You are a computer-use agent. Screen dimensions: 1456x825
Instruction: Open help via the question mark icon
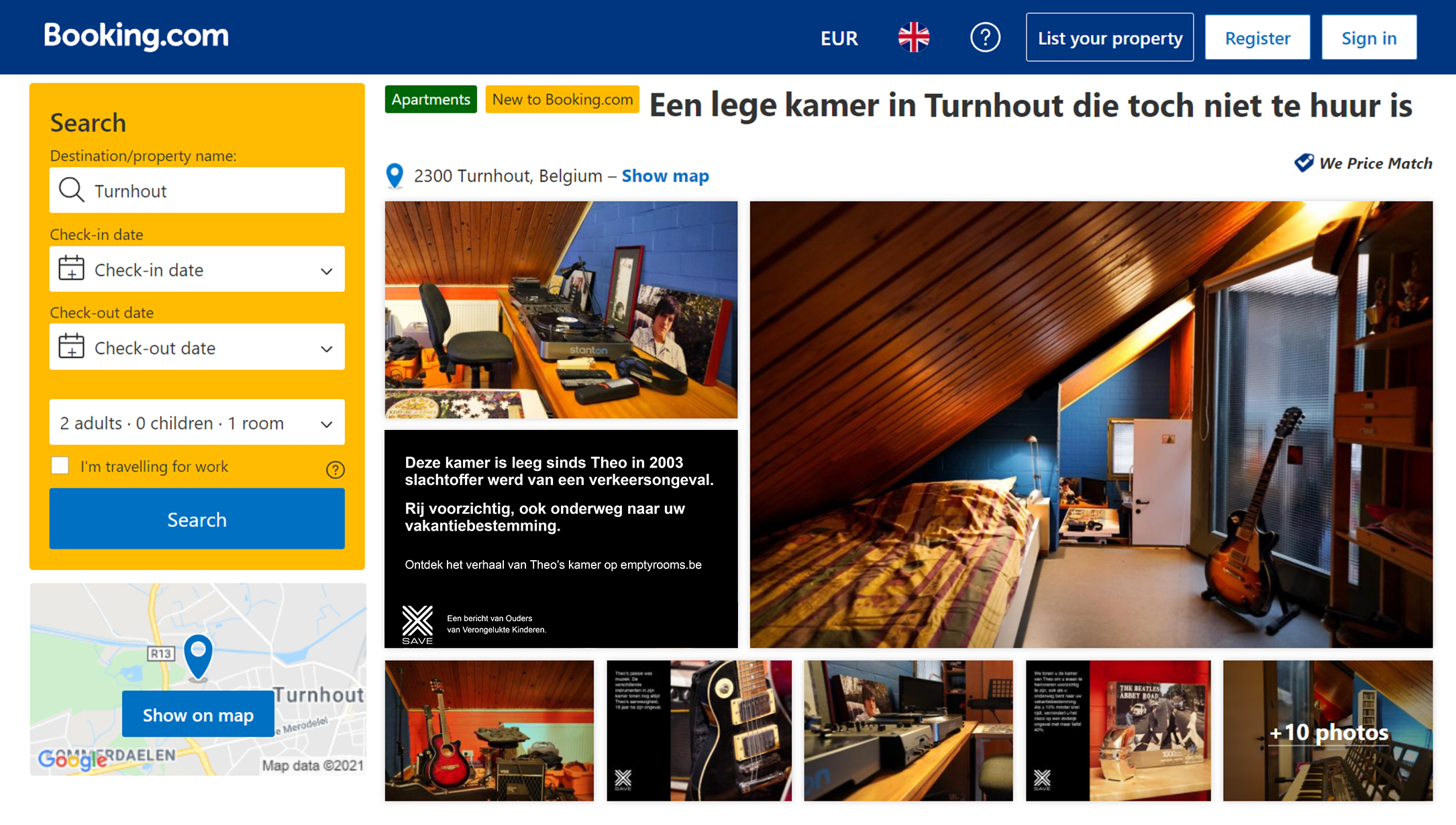tap(985, 38)
